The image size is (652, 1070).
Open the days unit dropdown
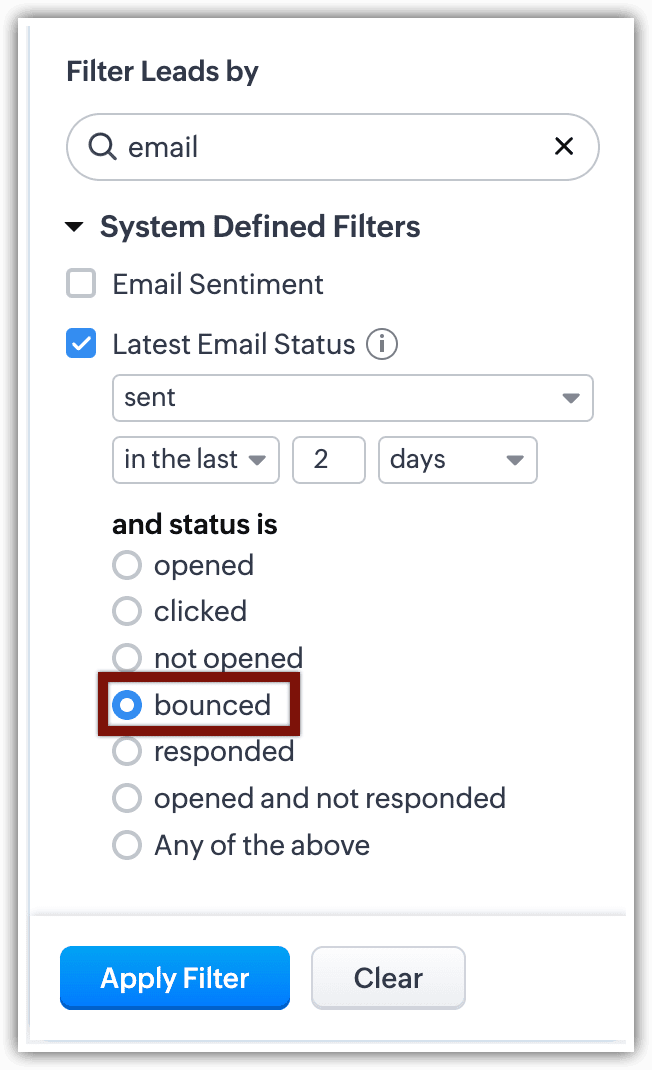click(x=457, y=460)
